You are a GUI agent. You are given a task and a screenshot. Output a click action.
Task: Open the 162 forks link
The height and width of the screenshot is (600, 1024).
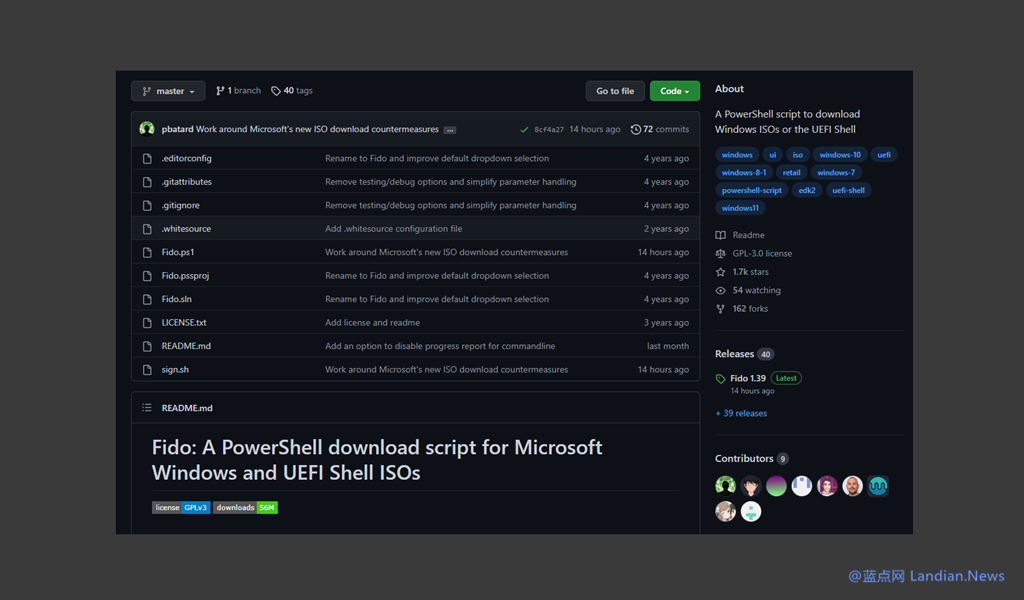click(x=750, y=309)
